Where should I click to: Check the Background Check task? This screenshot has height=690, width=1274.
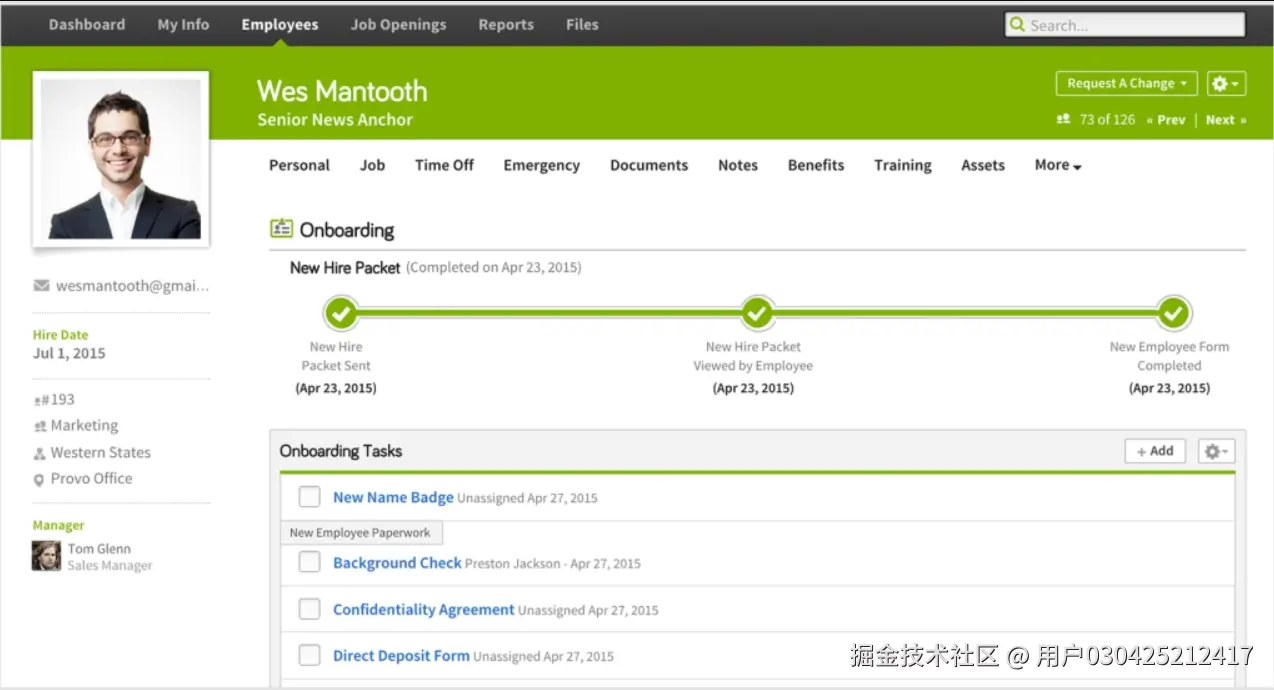pyautogui.click(x=310, y=563)
